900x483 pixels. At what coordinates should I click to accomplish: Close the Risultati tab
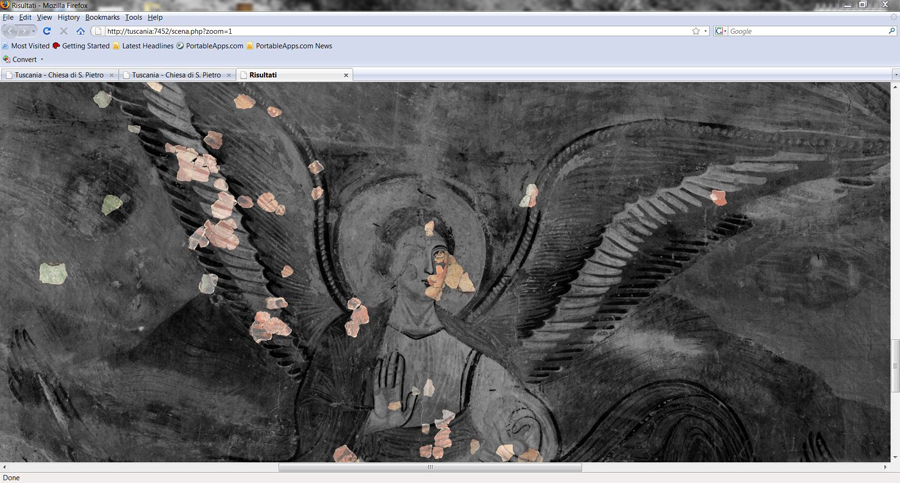346,75
